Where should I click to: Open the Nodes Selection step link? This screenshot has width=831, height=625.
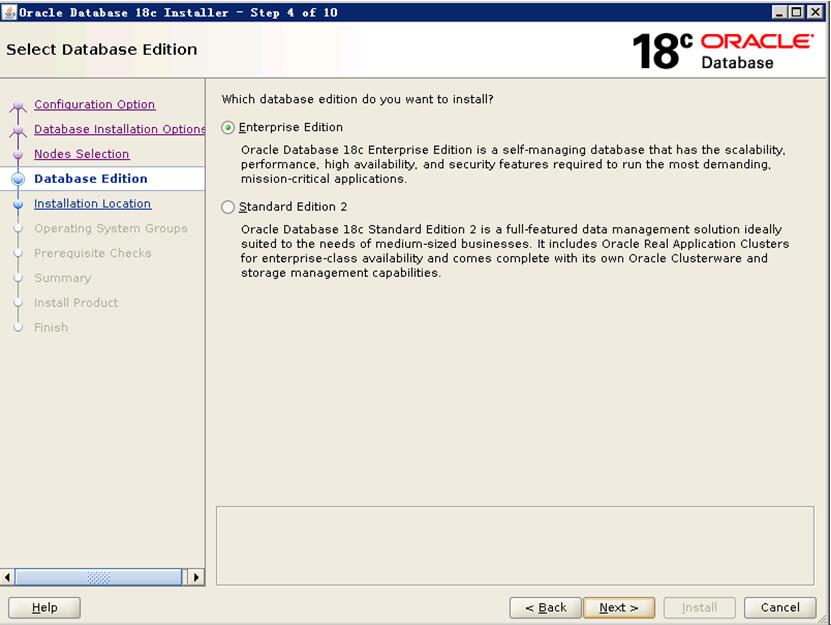[82, 154]
